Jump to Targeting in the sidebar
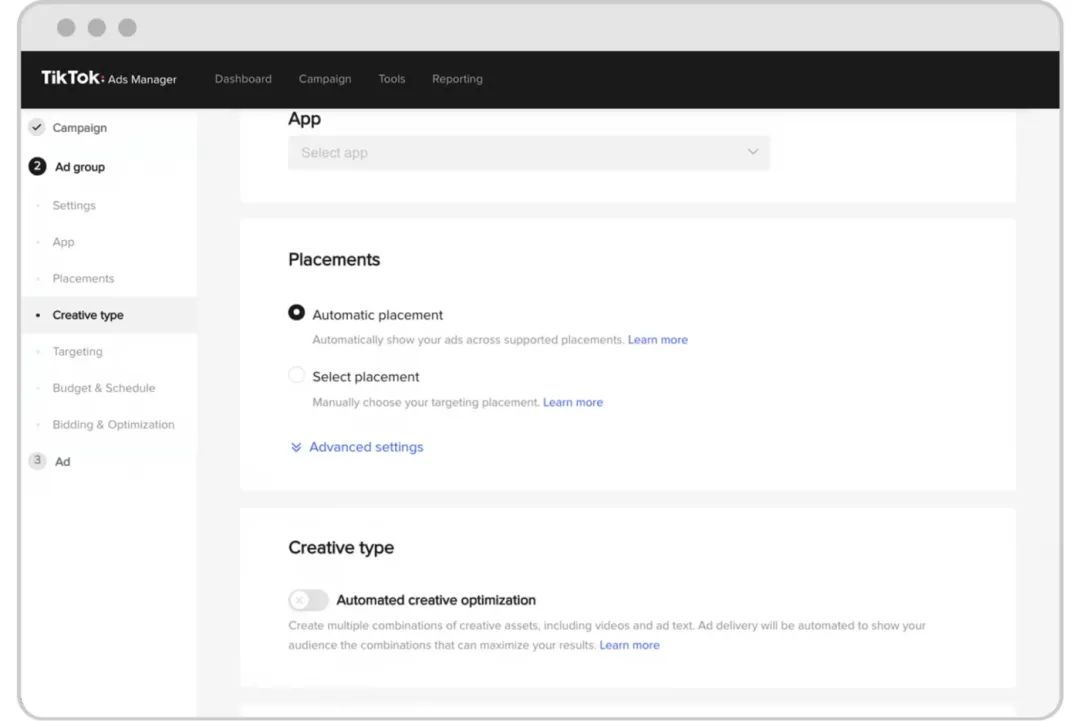The width and height of the screenshot is (1080, 721). click(x=77, y=352)
